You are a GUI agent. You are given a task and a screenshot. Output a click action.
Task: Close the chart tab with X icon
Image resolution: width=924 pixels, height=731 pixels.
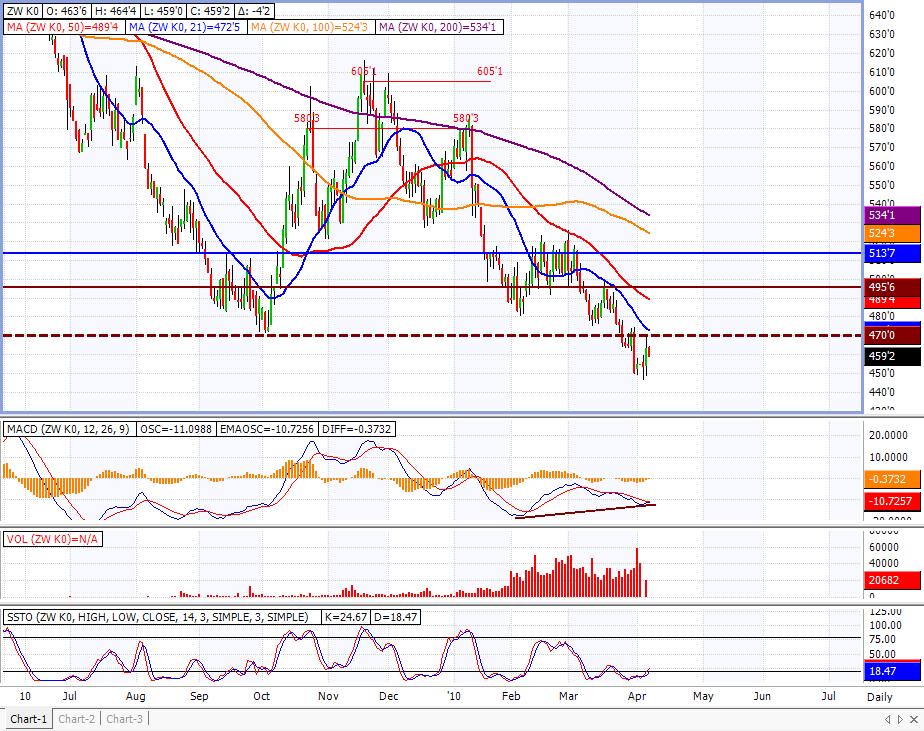click(914, 720)
